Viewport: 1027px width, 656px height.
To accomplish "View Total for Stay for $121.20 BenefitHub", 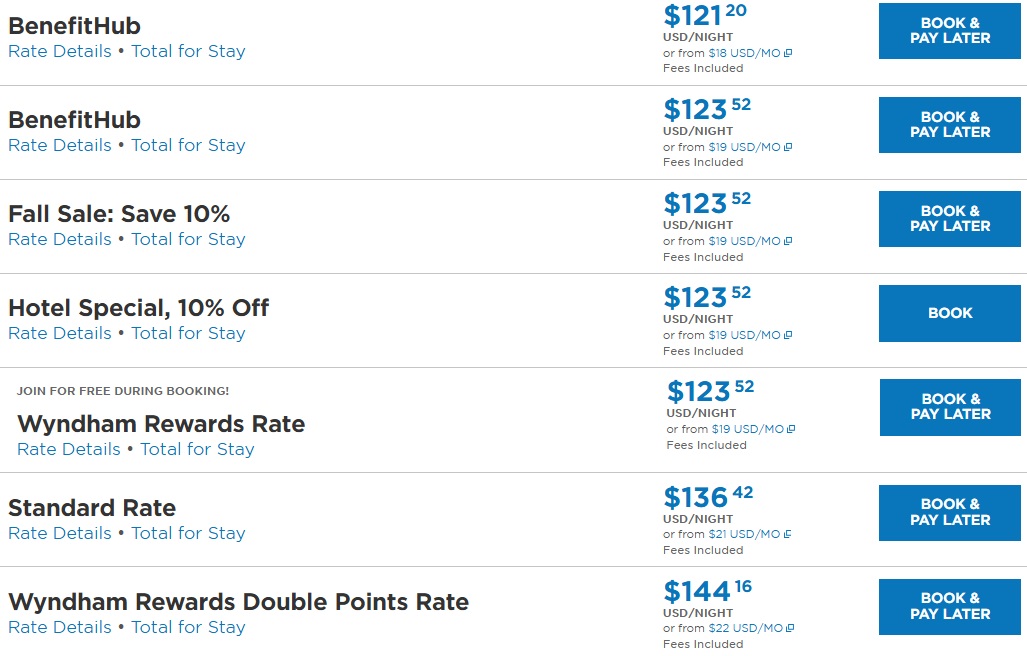I will click(188, 51).
